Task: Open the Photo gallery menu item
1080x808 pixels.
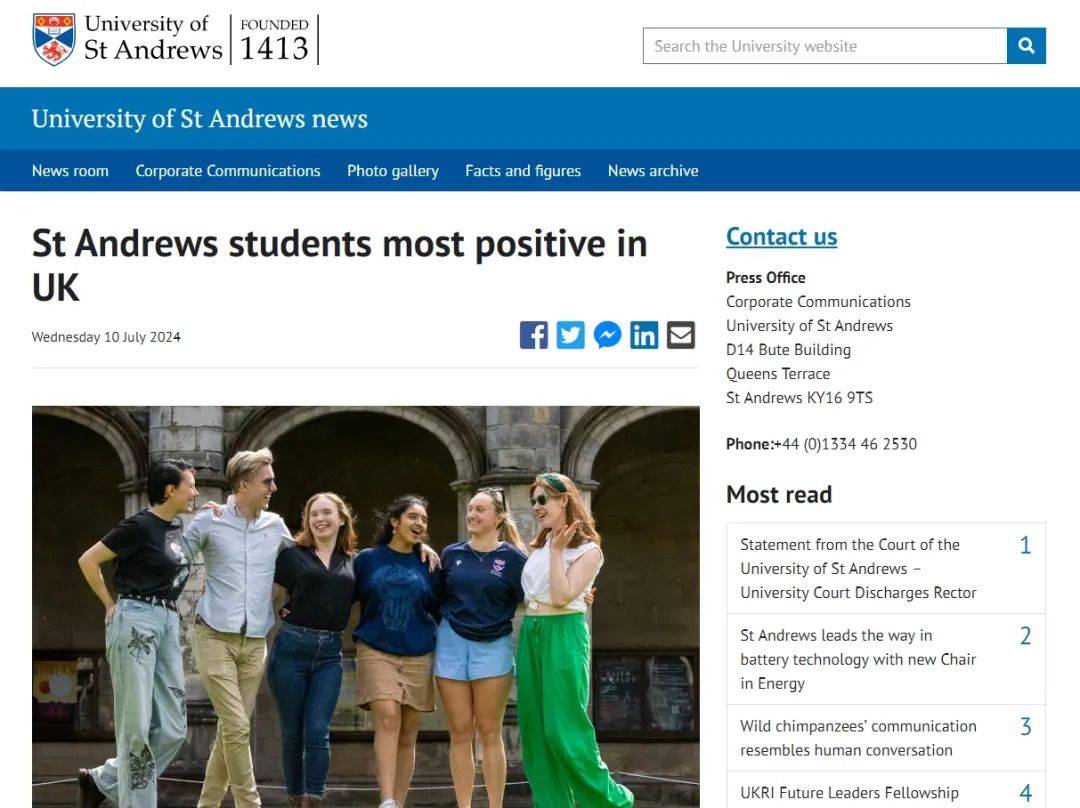Action: [x=393, y=171]
